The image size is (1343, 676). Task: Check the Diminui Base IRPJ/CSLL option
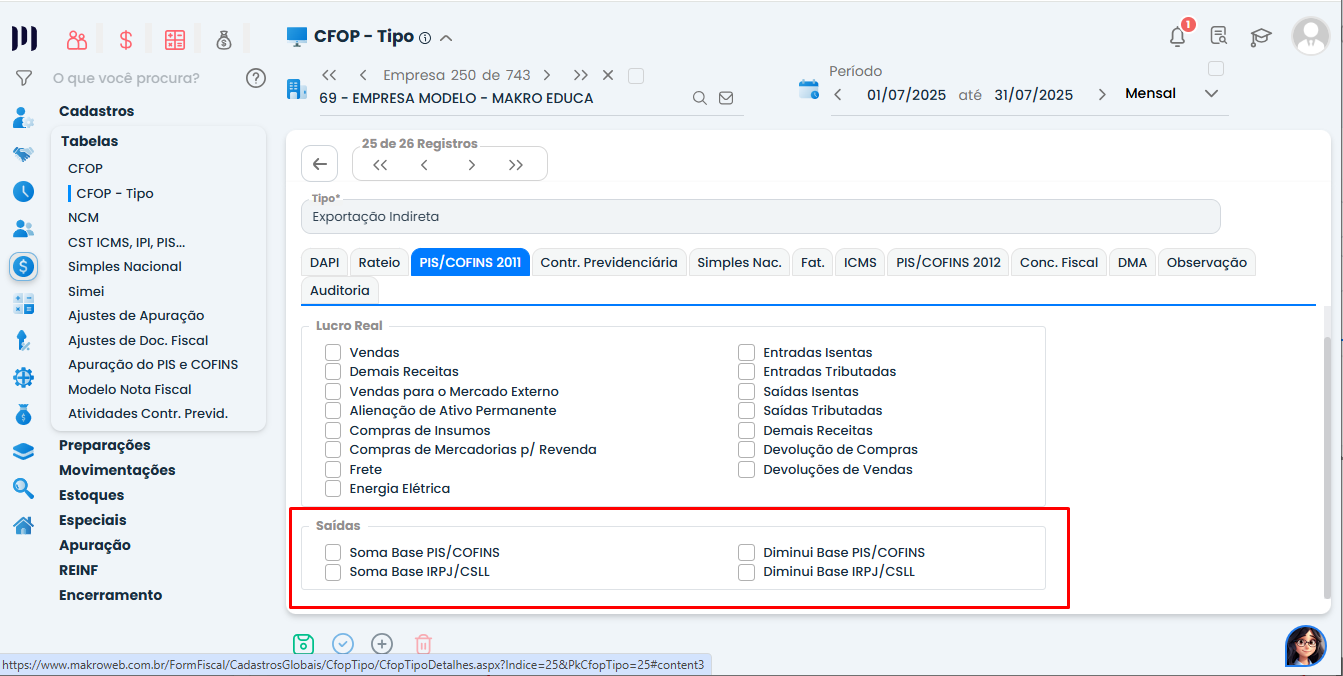coord(746,571)
